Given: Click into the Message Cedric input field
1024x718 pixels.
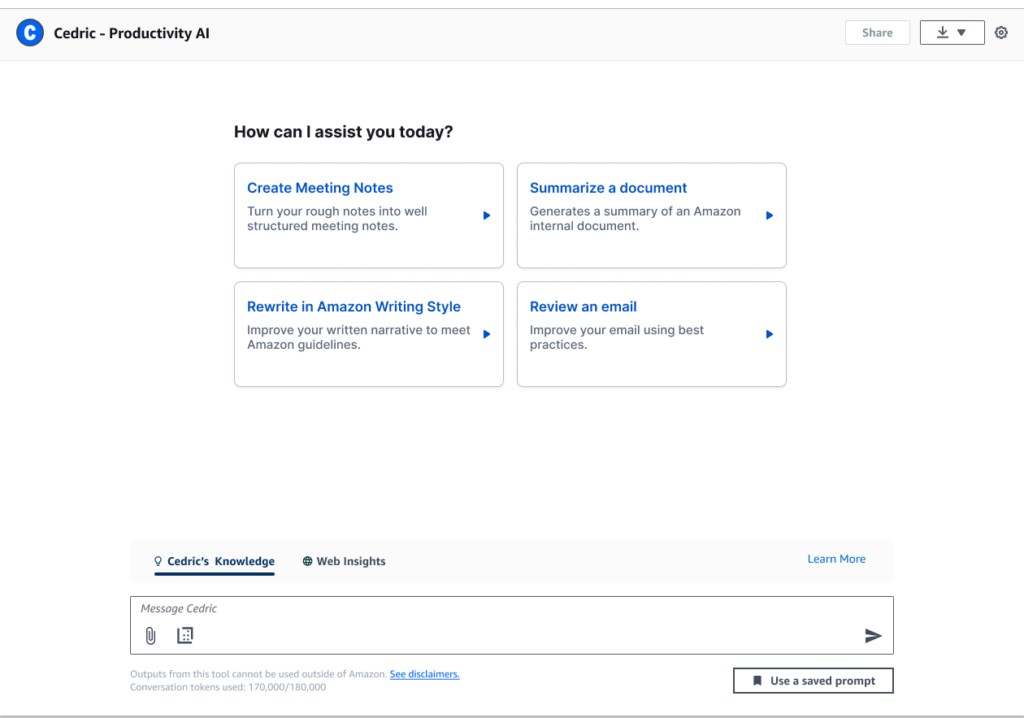Looking at the screenshot, I should [x=500, y=609].
